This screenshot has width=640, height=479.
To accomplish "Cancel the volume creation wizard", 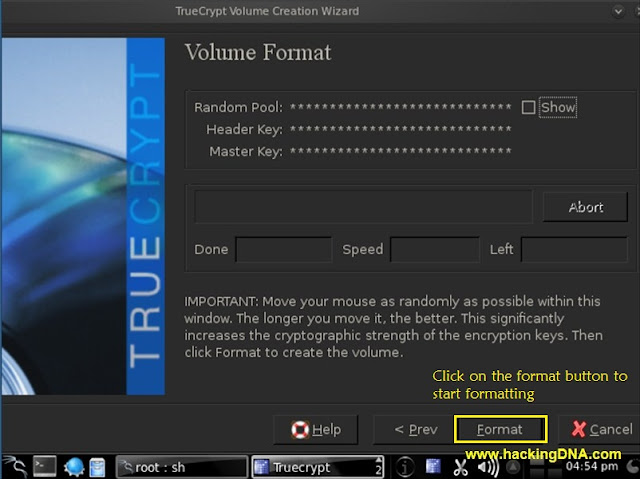I will pos(600,429).
